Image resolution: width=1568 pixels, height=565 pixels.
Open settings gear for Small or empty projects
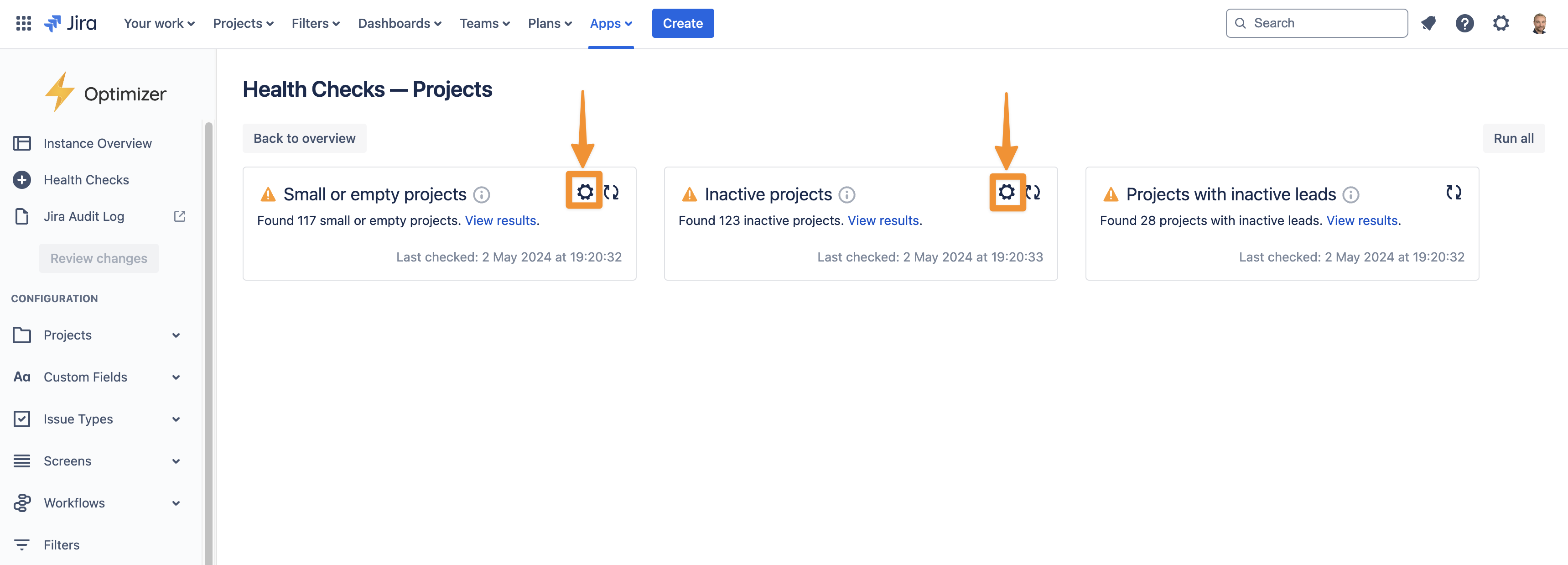point(584,193)
